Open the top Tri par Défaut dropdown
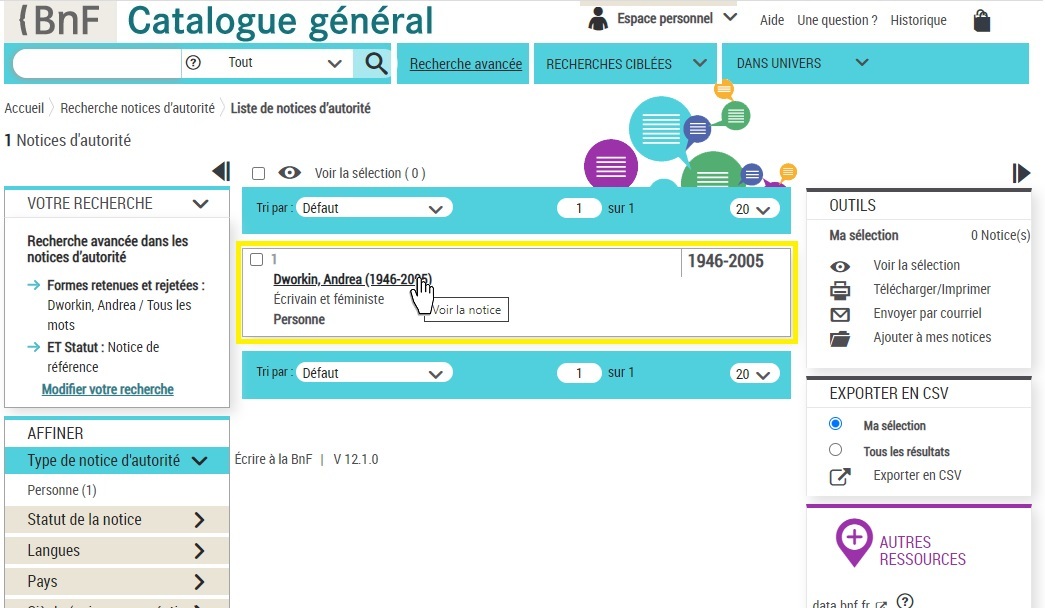Viewport: 1045px width, 608px height. [374, 208]
